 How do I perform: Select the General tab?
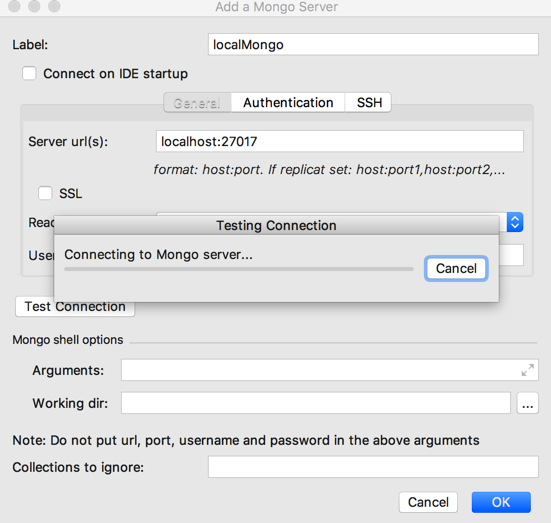click(x=197, y=103)
